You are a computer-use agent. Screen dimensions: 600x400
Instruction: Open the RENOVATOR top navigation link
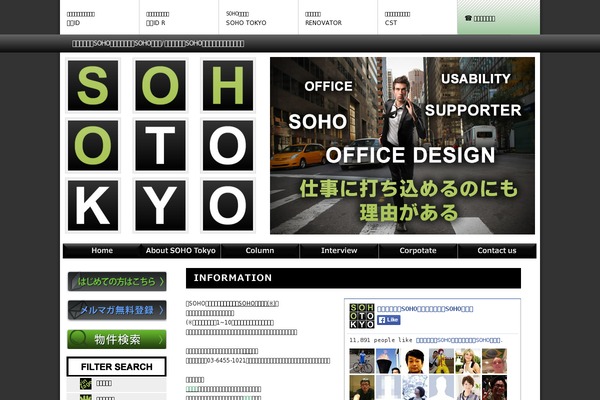(338, 17)
